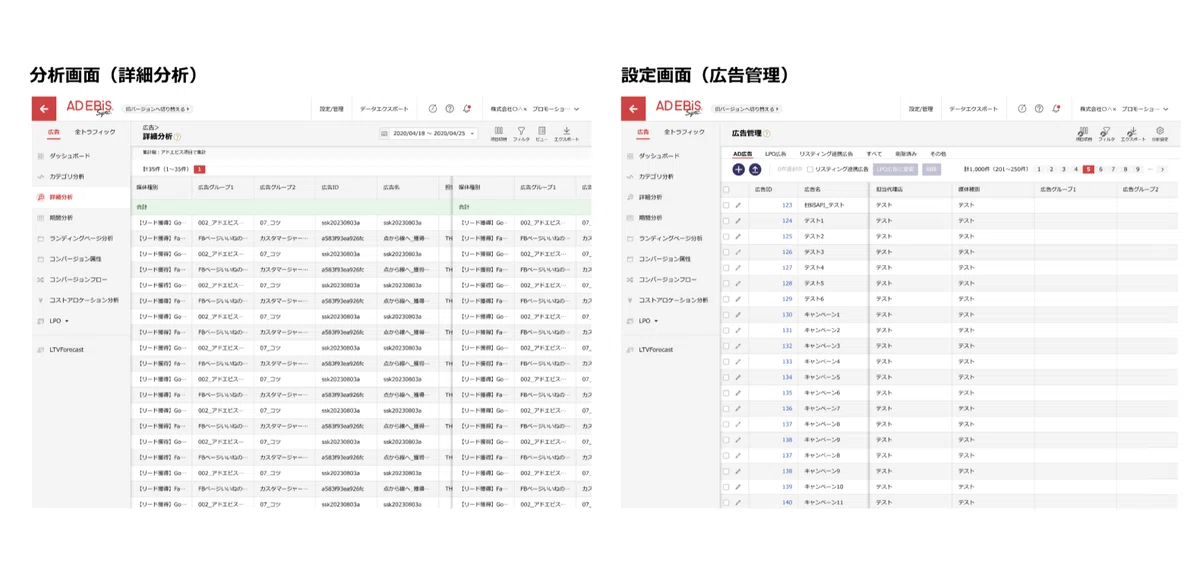Click the エクスポート icon in 広告管理 screen
The image size is (1200, 574).
coord(1133,133)
